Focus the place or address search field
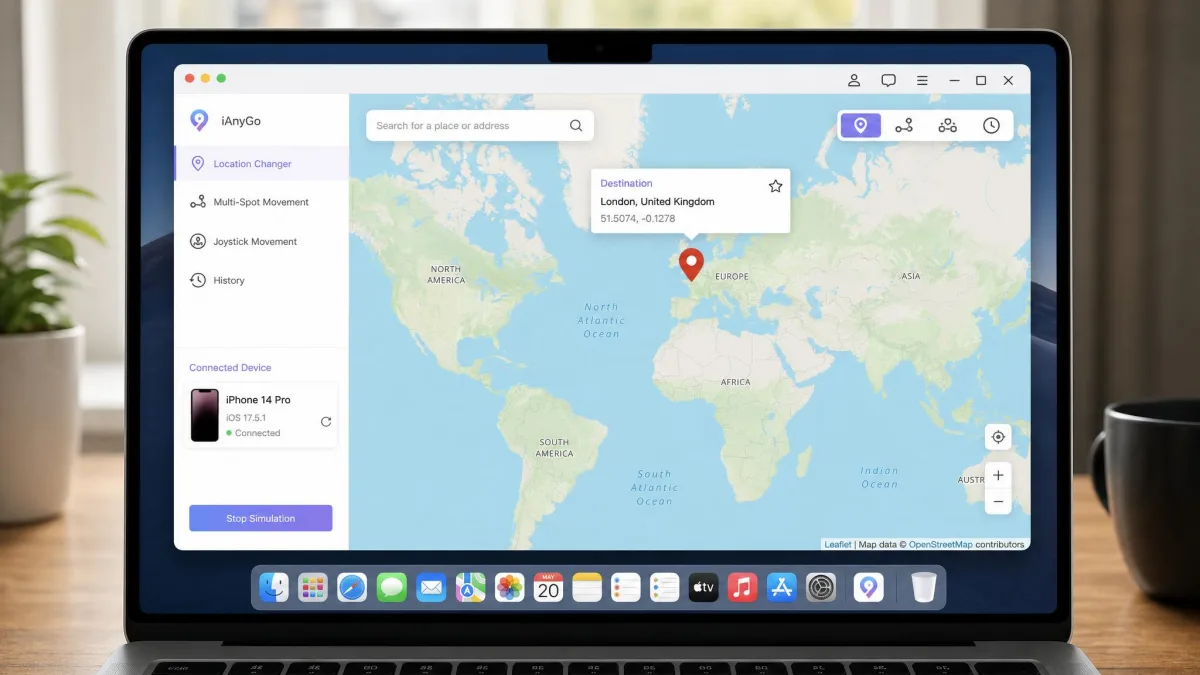1200x675 pixels. click(x=480, y=126)
